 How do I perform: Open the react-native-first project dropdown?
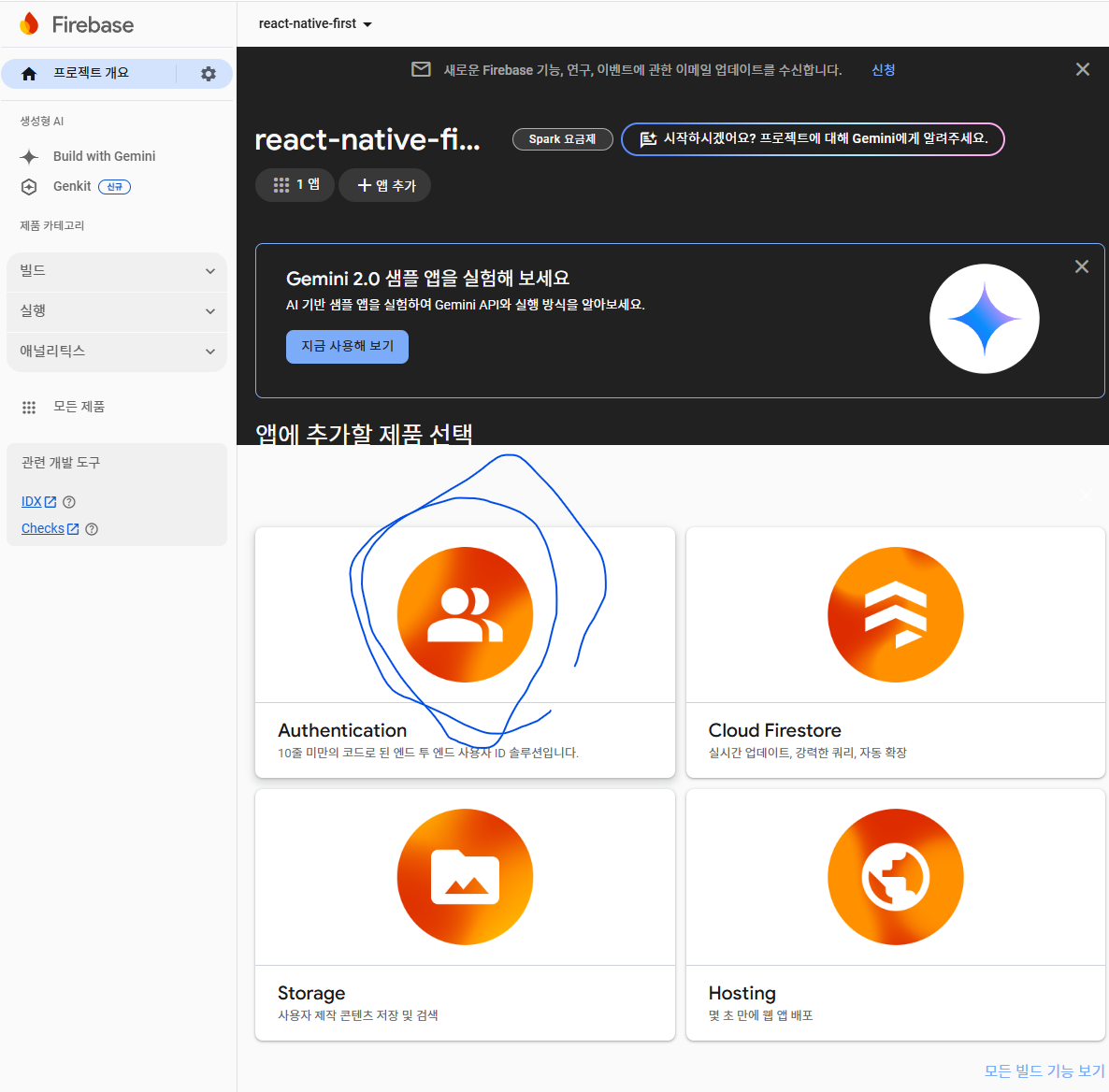tap(315, 24)
